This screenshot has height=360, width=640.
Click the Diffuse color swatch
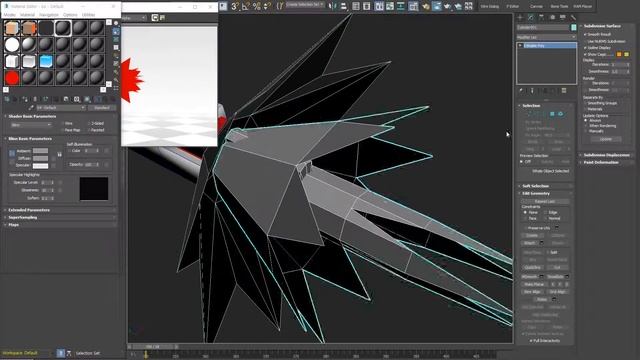[x=40, y=158]
